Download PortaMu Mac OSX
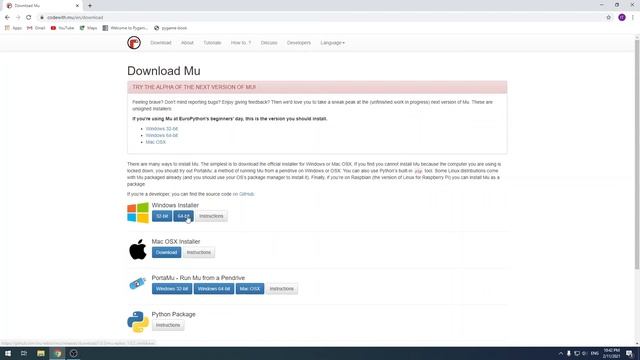 pyautogui.click(x=250, y=289)
